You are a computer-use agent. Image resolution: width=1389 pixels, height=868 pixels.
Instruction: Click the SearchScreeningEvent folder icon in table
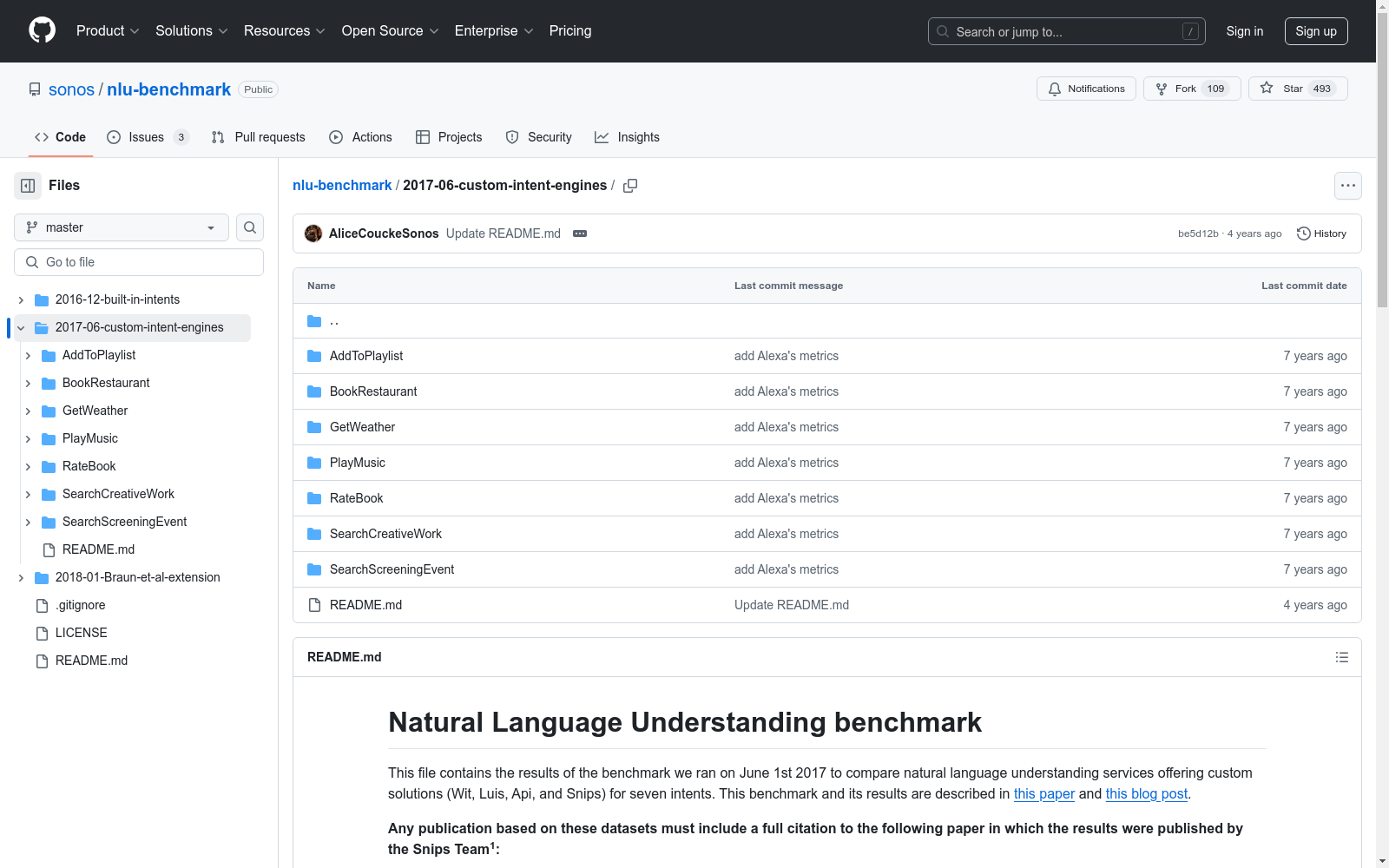click(314, 569)
